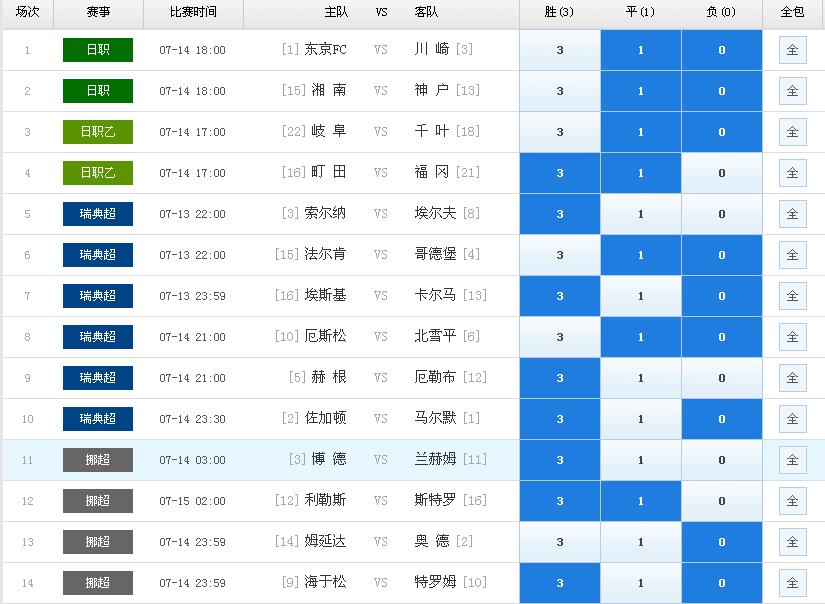
Task: Click the 日职 league tag in row 1
Action: (x=98, y=50)
